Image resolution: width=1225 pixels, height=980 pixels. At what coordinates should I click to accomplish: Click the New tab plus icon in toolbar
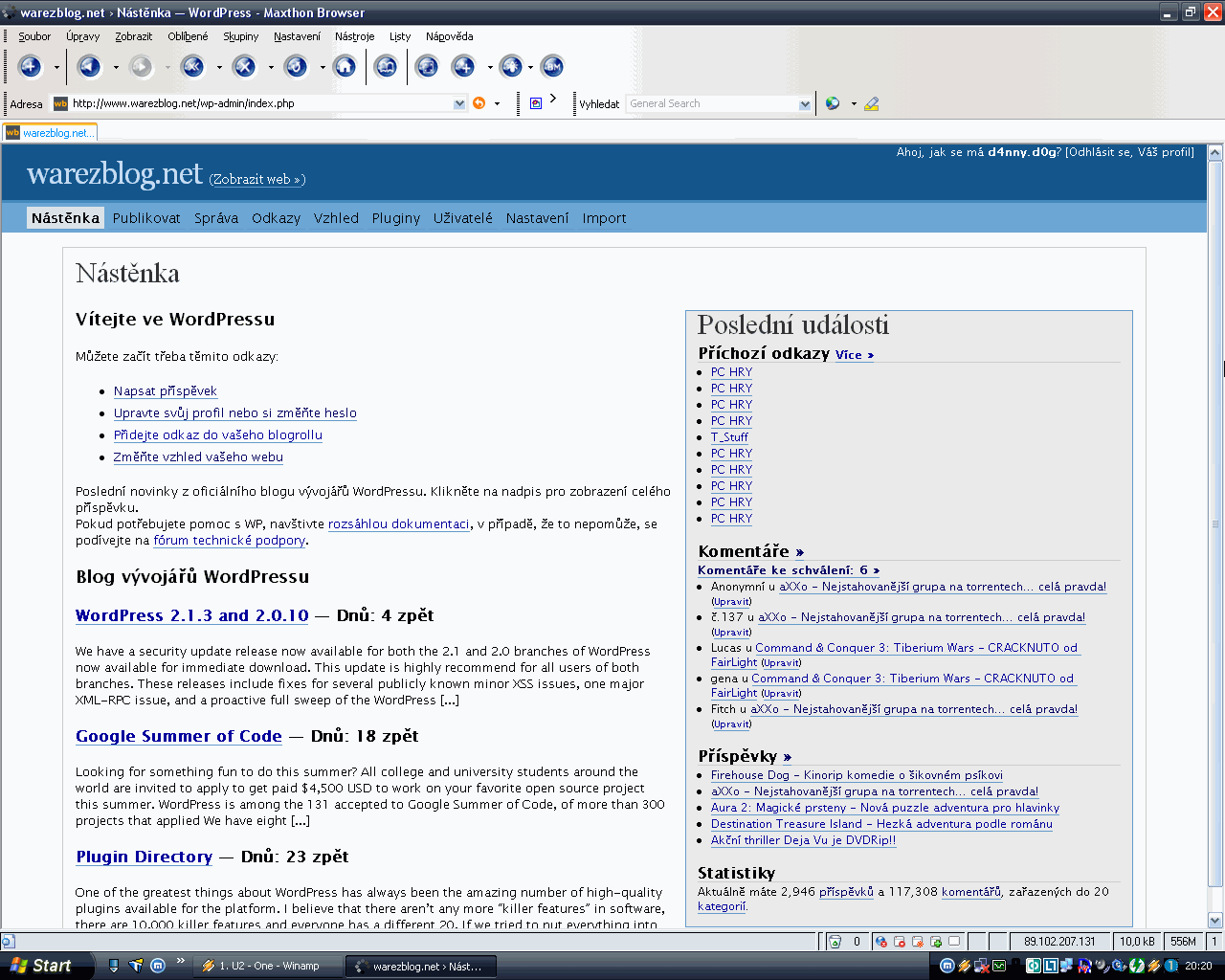30,67
